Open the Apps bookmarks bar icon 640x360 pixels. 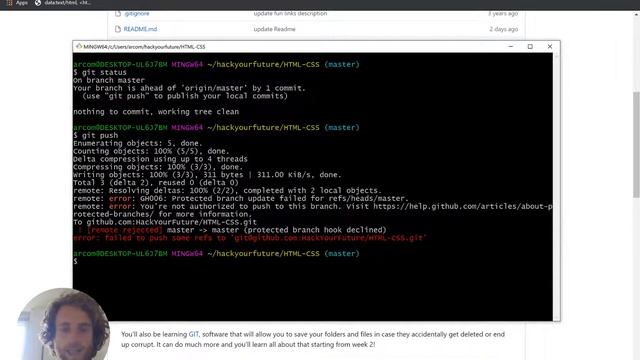[x=9, y=3]
